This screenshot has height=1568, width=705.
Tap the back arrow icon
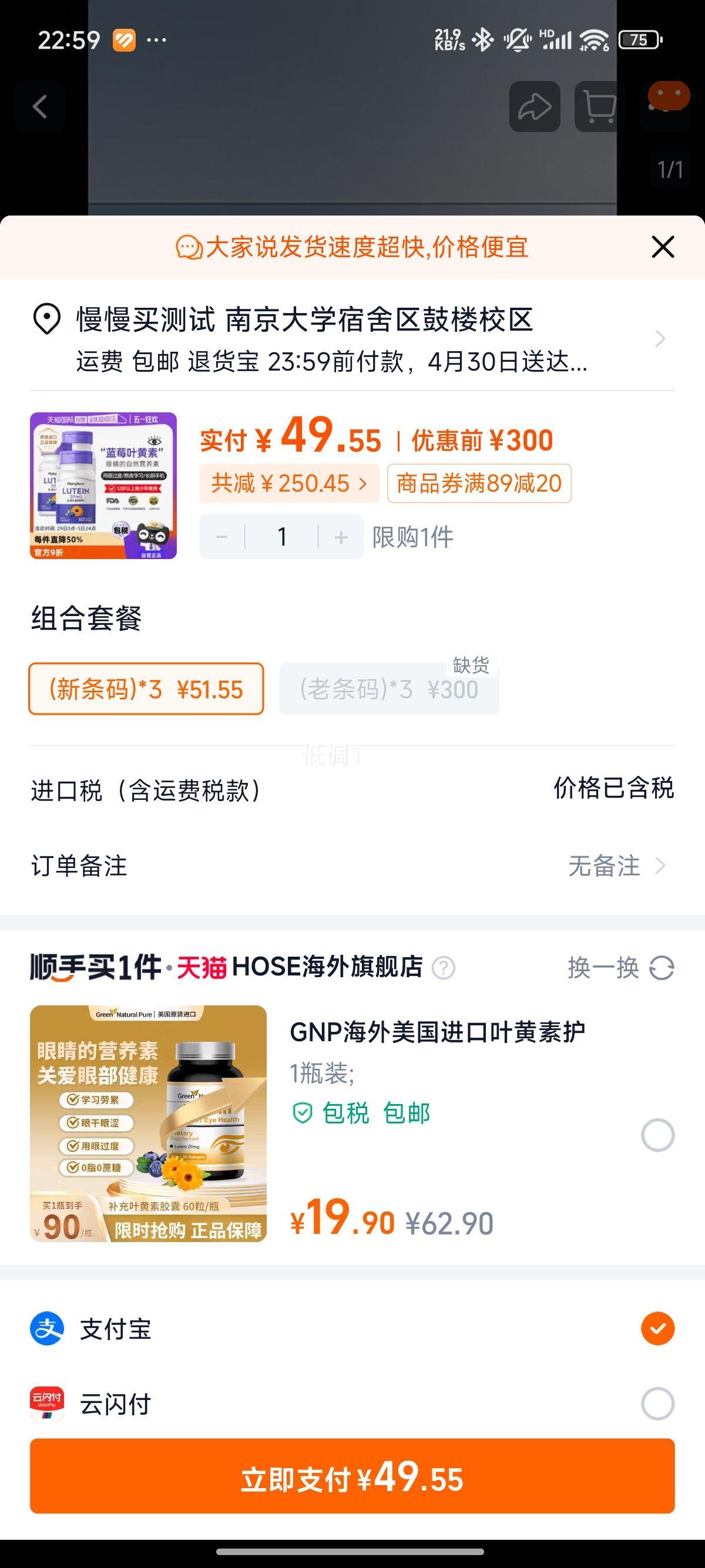click(x=40, y=106)
